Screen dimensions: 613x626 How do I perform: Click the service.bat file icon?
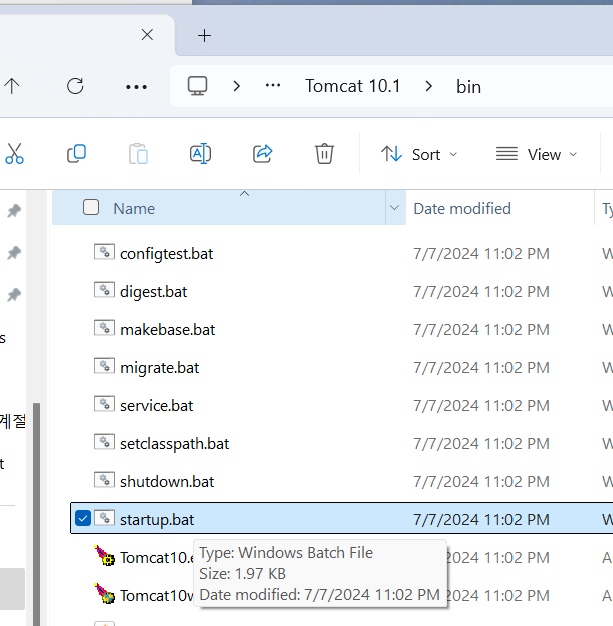pyautogui.click(x=105, y=404)
